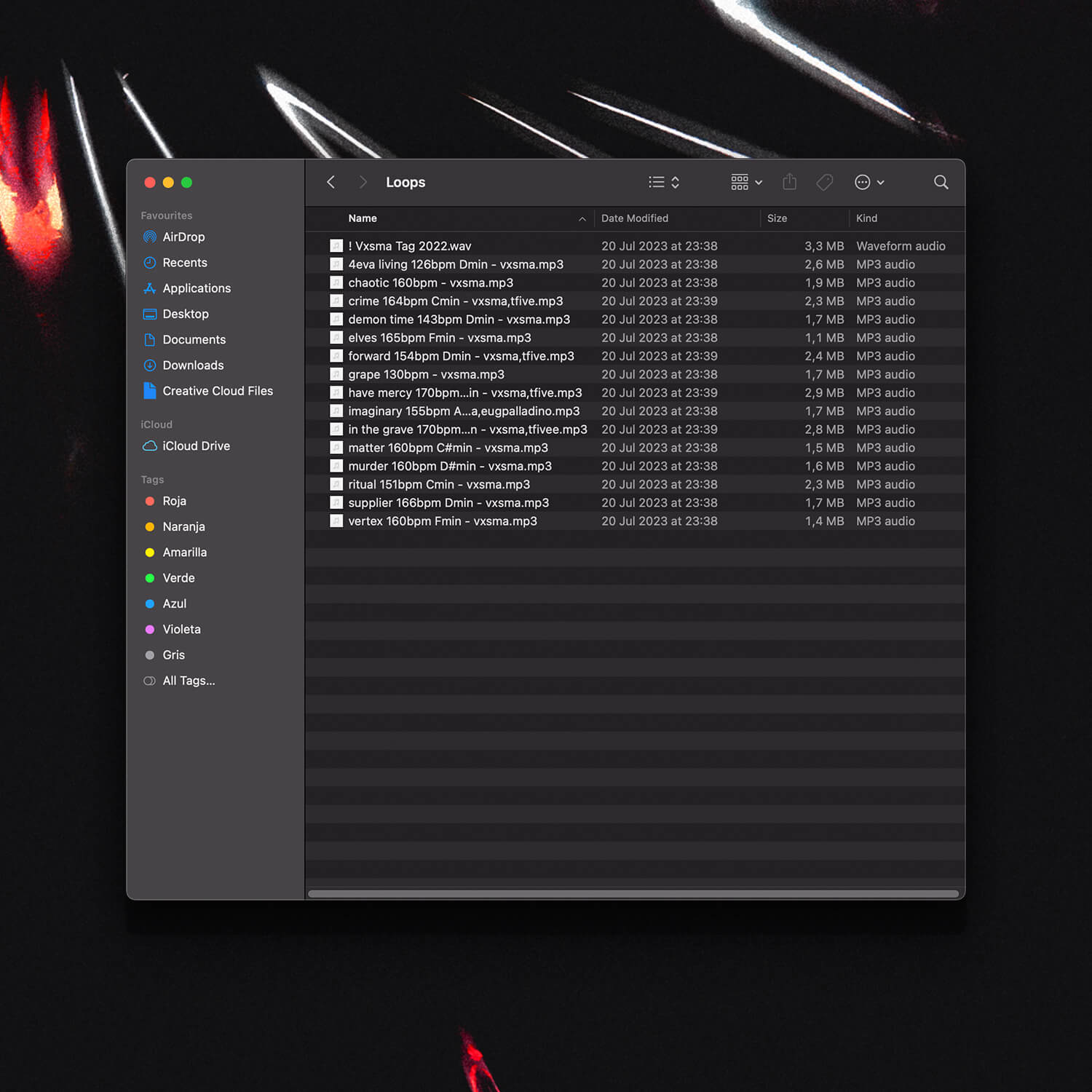The height and width of the screenshot is (1092, 1092).
Task: Sort by Date Modified column
Action: (635, 218)
